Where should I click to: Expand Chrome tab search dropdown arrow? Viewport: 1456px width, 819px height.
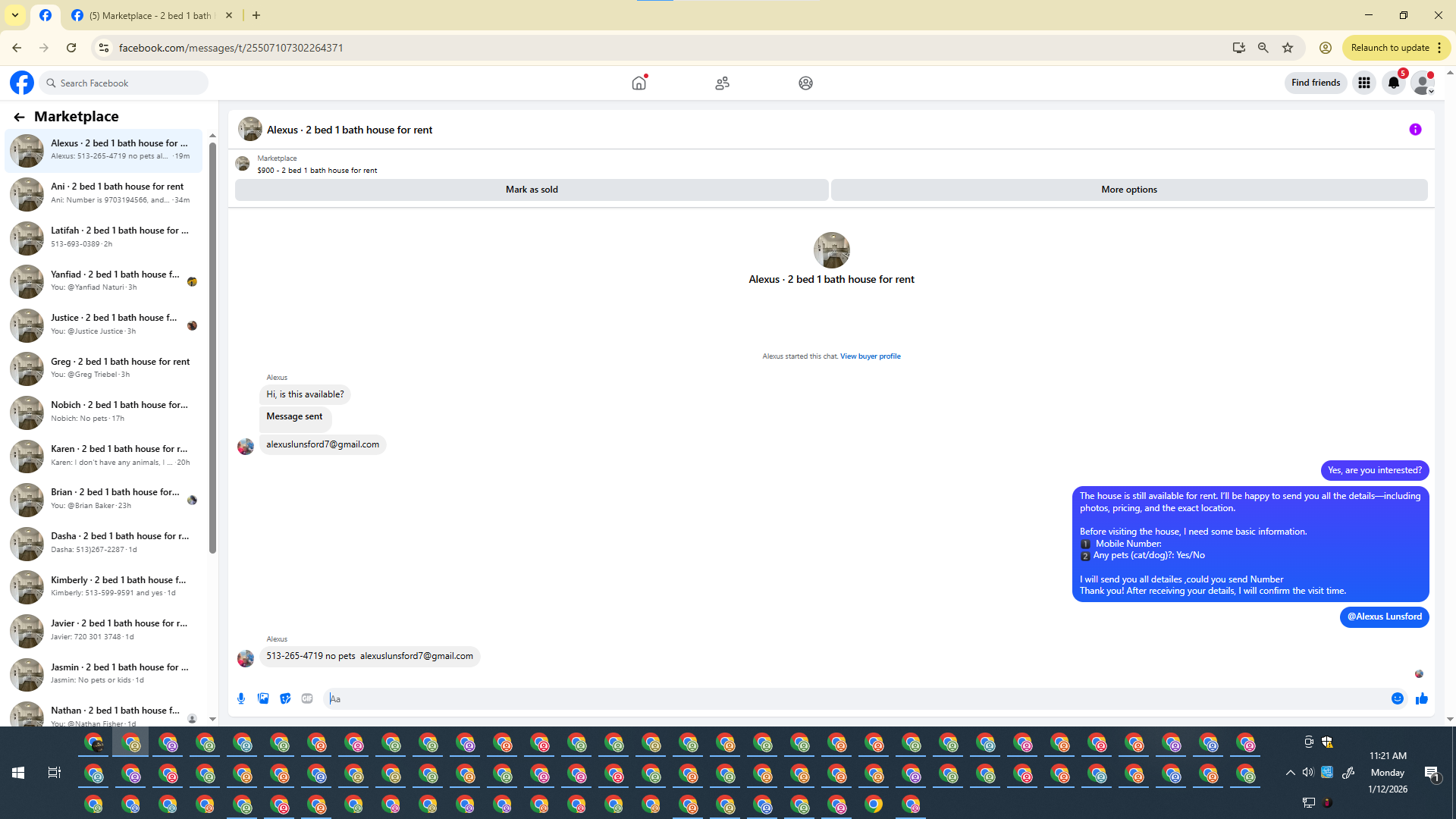coord(15,15)
